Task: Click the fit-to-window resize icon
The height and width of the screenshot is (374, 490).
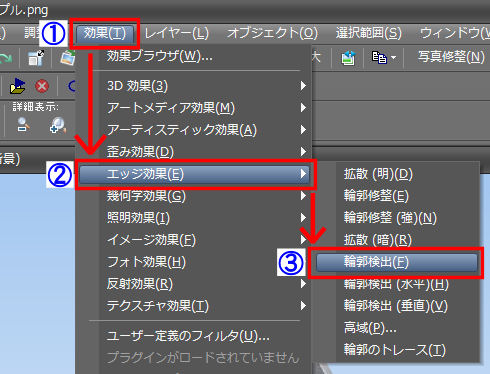Action: point(36,58)
